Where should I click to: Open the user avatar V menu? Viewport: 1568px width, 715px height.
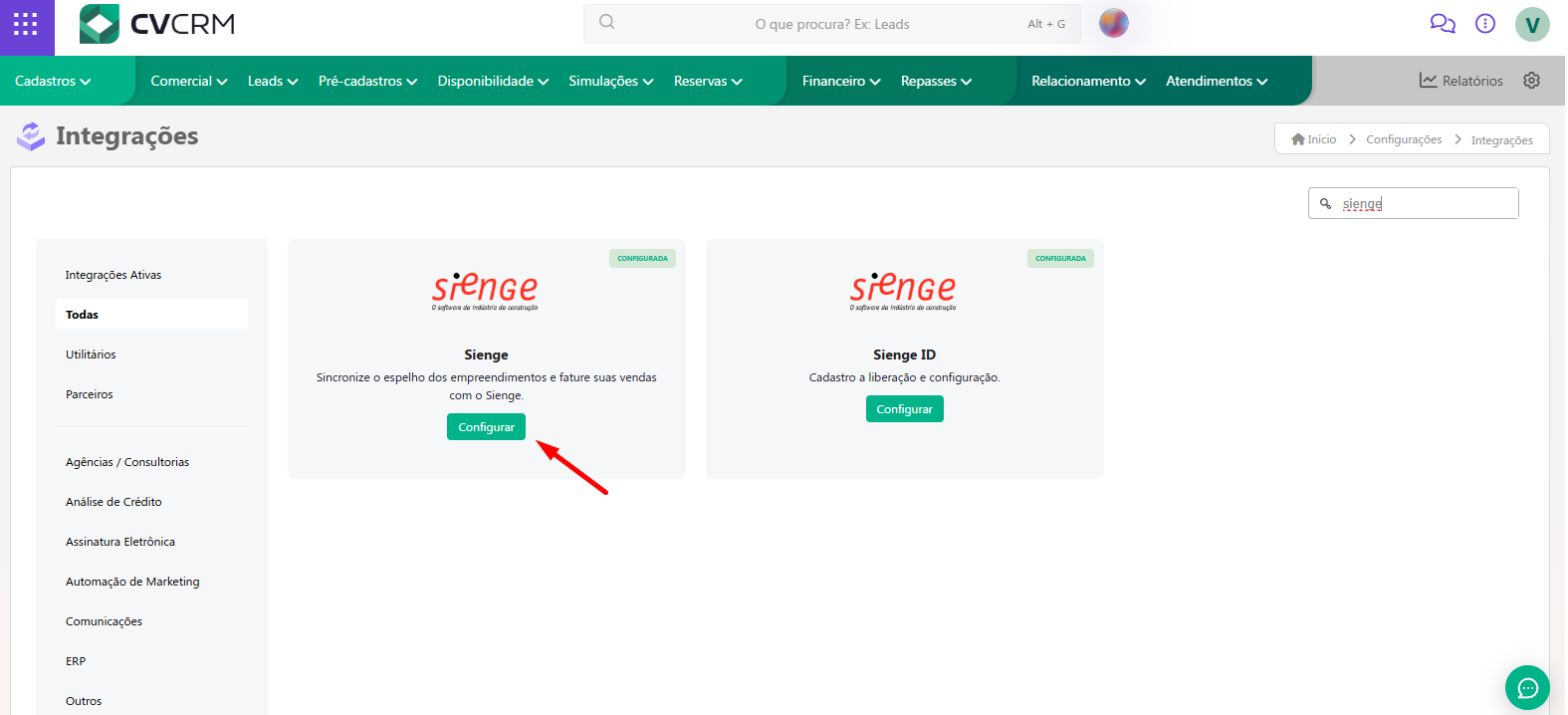point(1532,24)
